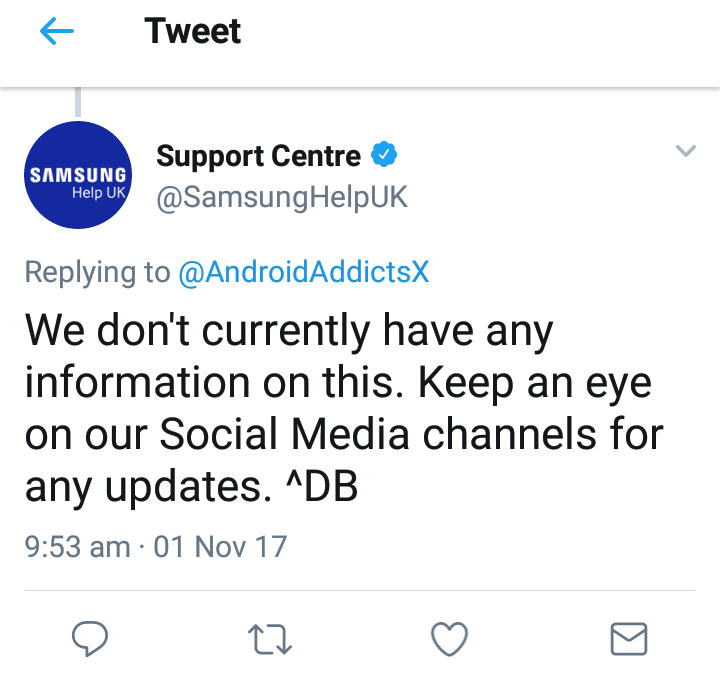Tap the blue verified badge
The image size is (720, 683).
tap(384, 154)
